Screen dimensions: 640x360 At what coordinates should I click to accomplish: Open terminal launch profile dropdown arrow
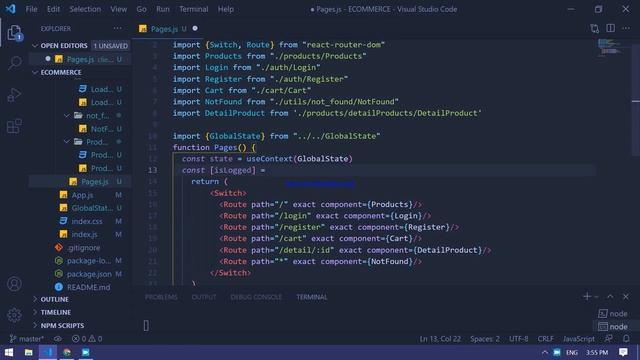tap(596, 297)
